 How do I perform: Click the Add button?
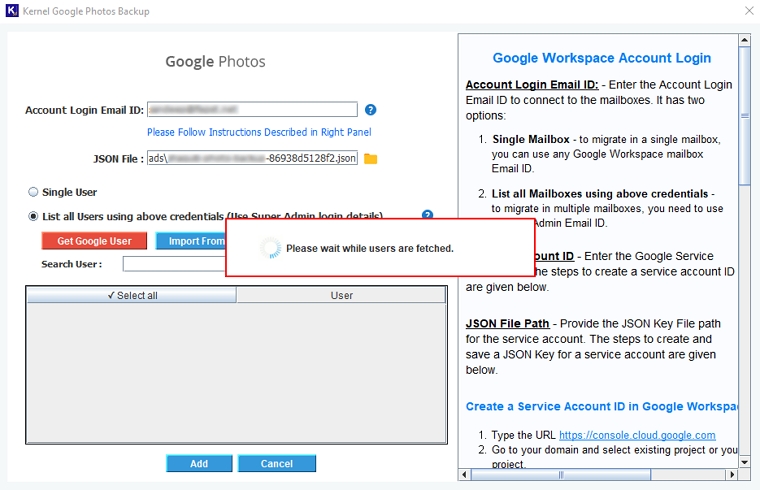pos(199,463)
